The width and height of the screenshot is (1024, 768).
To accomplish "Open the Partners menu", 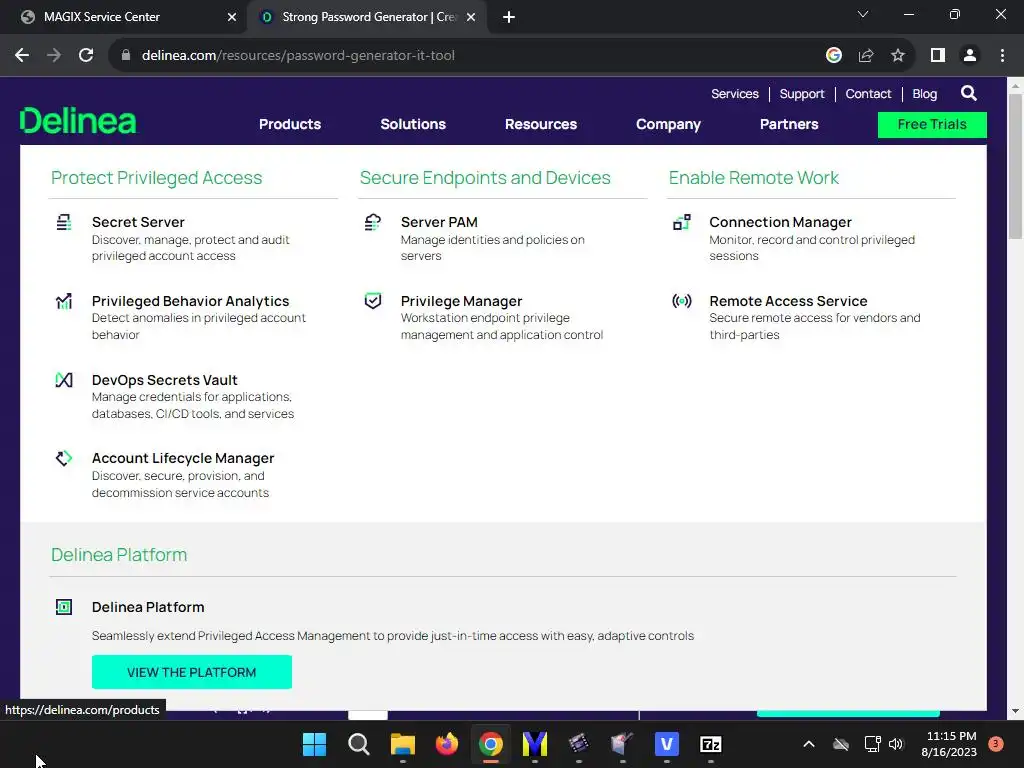I will point(789,124).
